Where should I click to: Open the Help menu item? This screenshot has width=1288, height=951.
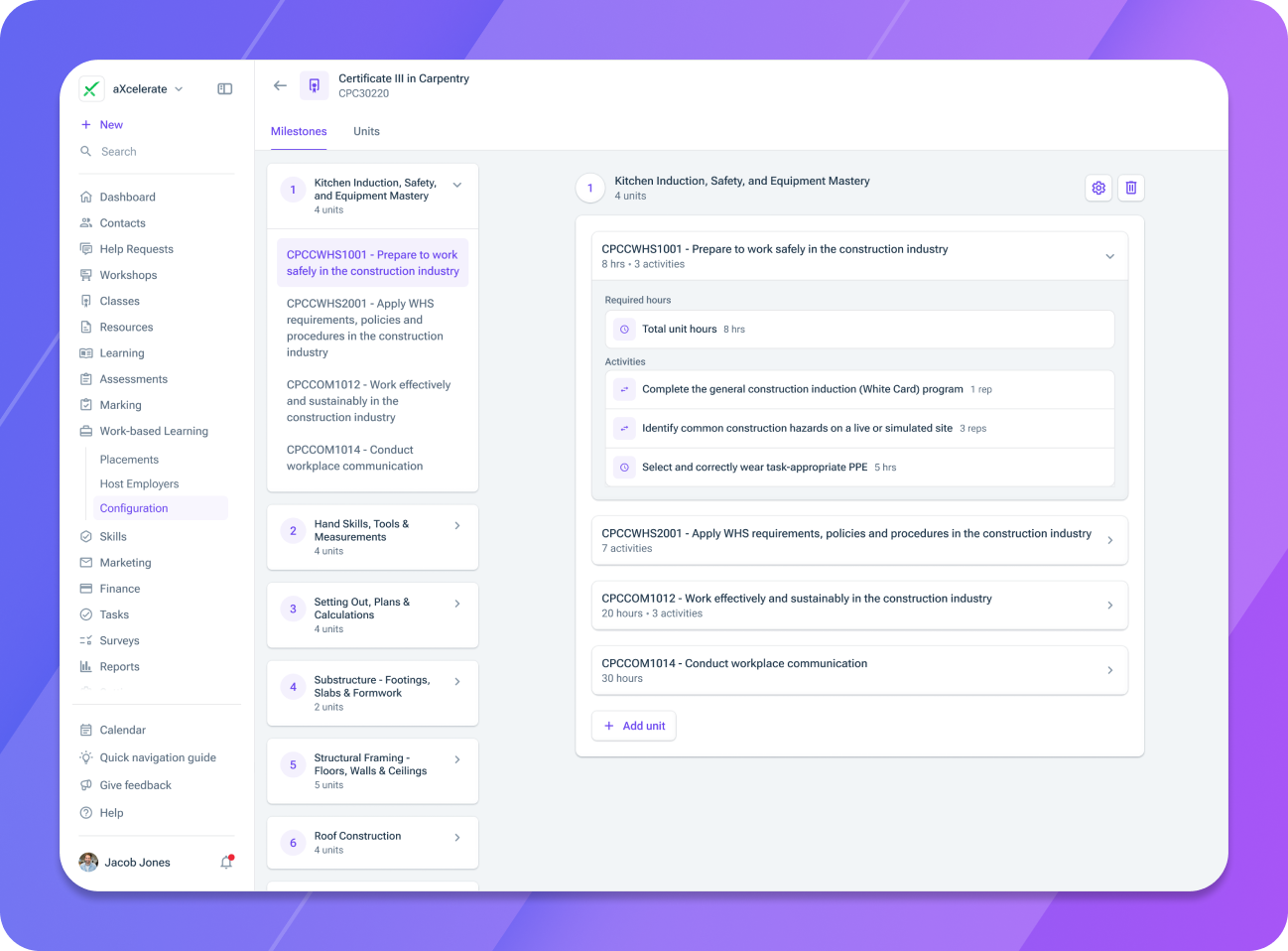111,813
